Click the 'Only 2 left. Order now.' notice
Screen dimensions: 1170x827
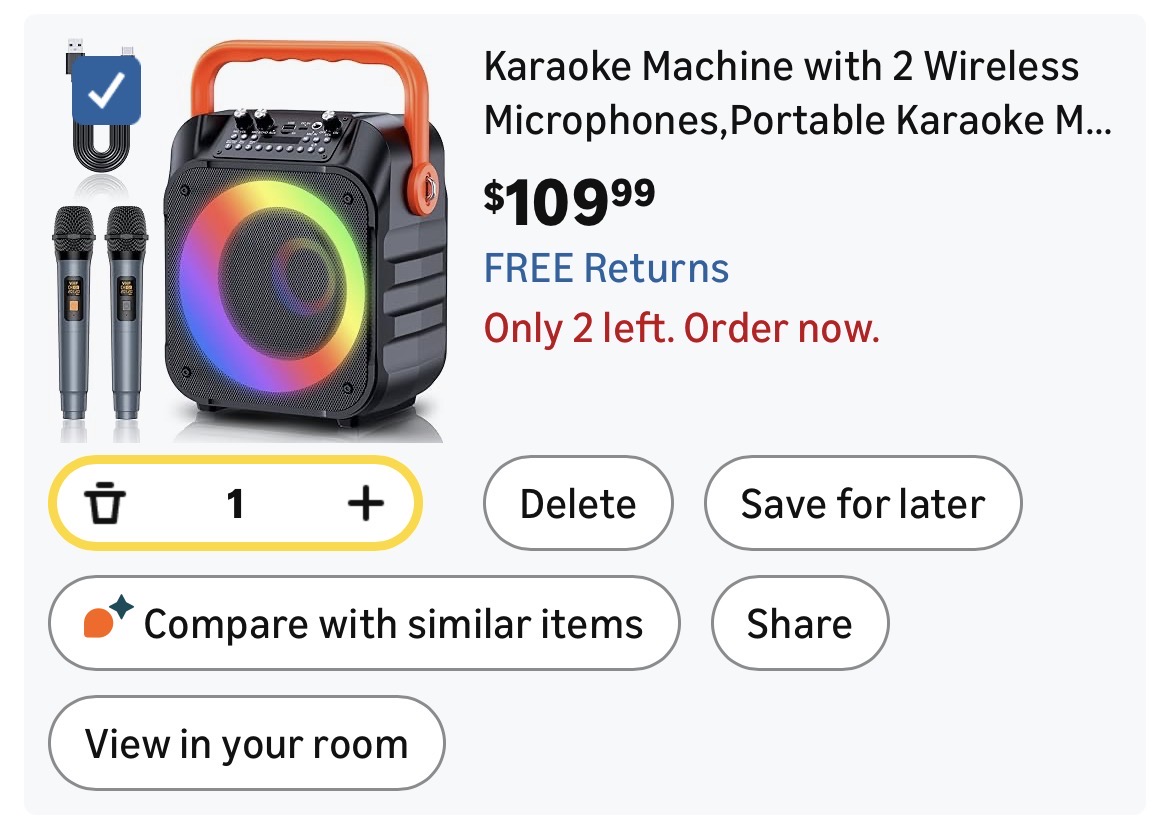[681, 328]
